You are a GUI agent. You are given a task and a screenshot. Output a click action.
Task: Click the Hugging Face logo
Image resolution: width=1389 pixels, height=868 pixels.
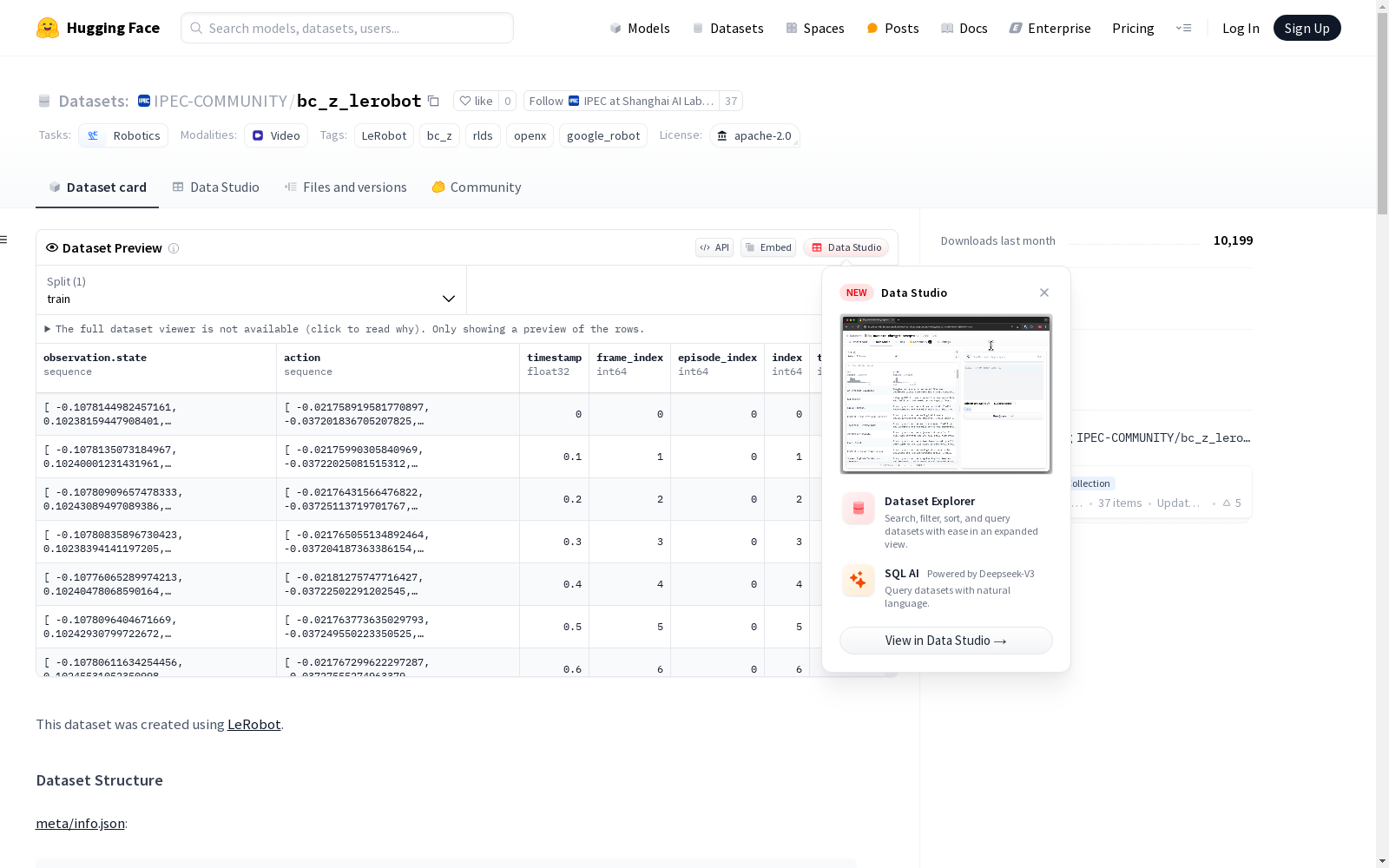98,28
